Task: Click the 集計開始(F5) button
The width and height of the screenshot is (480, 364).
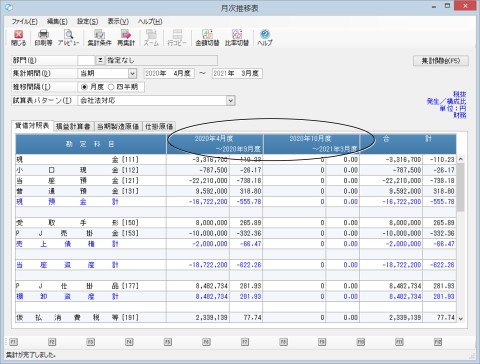Action: point(441,61)
